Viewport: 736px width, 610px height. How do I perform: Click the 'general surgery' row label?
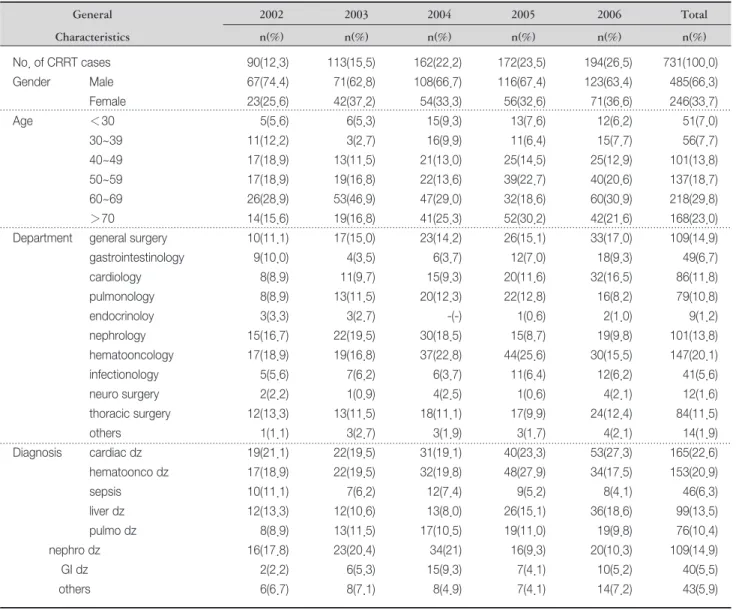point(128,238)
